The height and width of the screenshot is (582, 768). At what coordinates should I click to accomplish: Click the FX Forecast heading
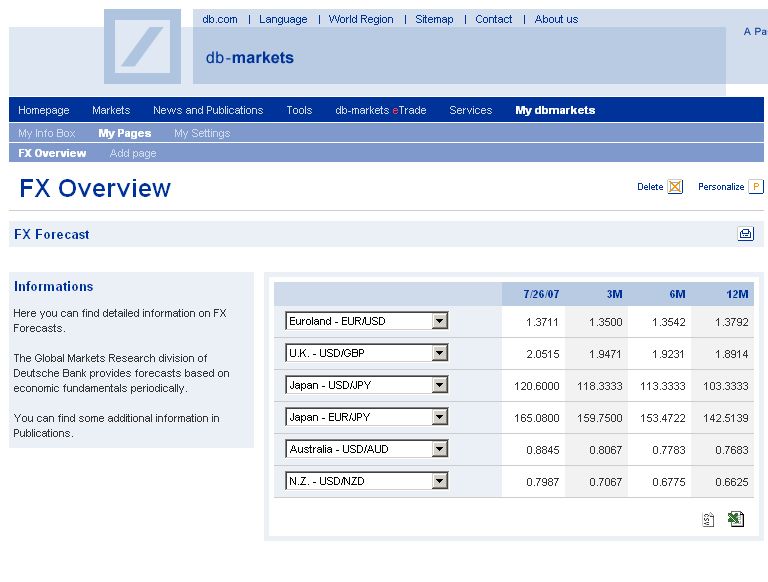point(52,234)
